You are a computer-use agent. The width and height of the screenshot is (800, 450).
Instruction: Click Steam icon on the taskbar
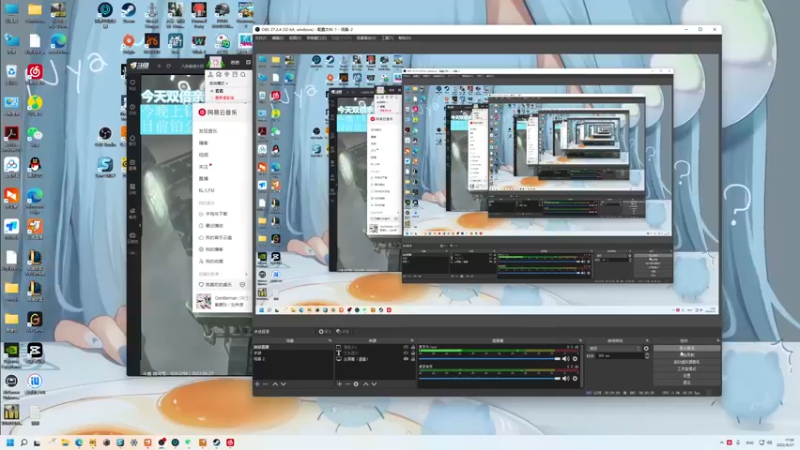[216, 442]
